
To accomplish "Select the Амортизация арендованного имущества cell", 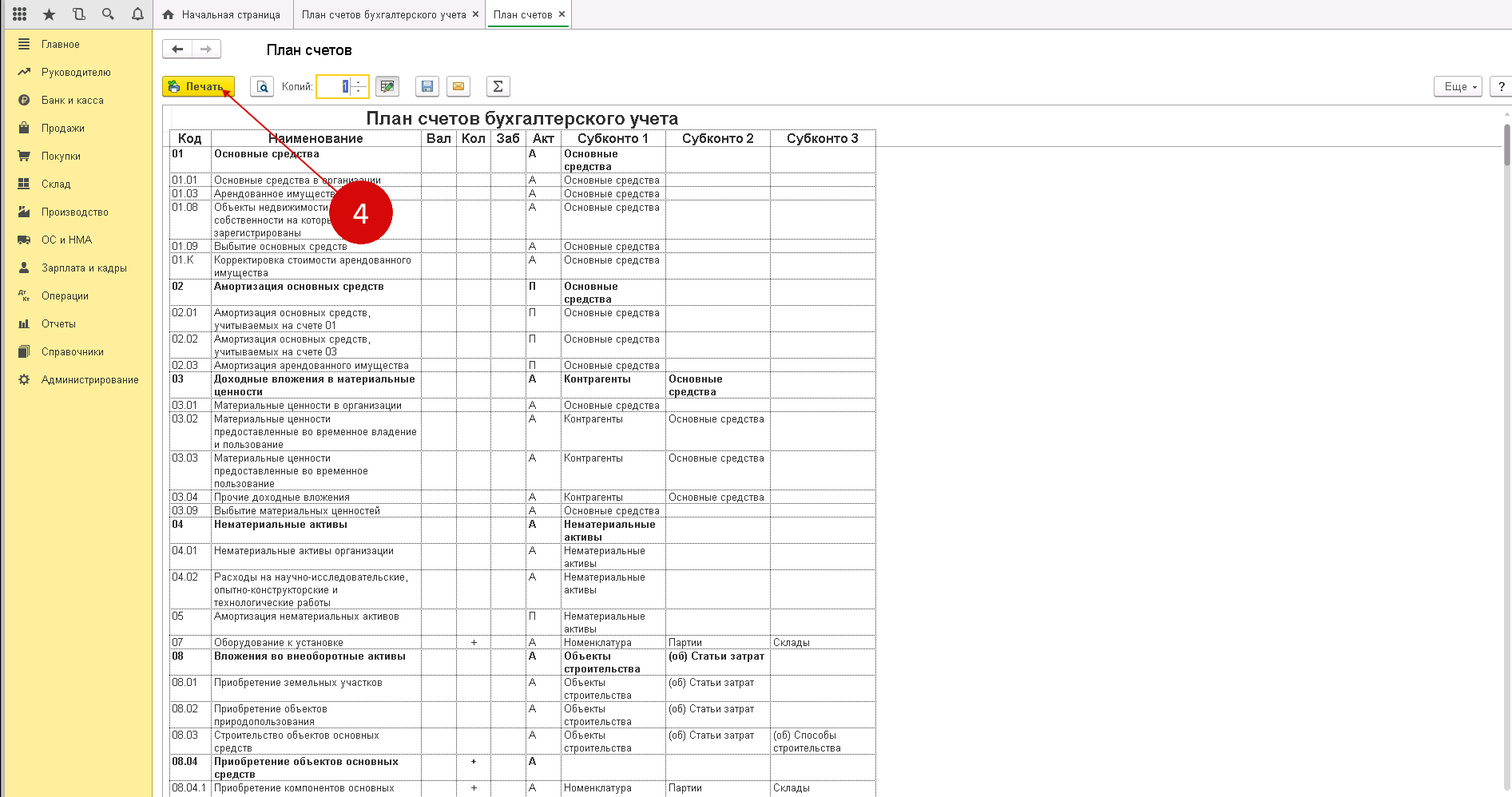I will [315, 365].
